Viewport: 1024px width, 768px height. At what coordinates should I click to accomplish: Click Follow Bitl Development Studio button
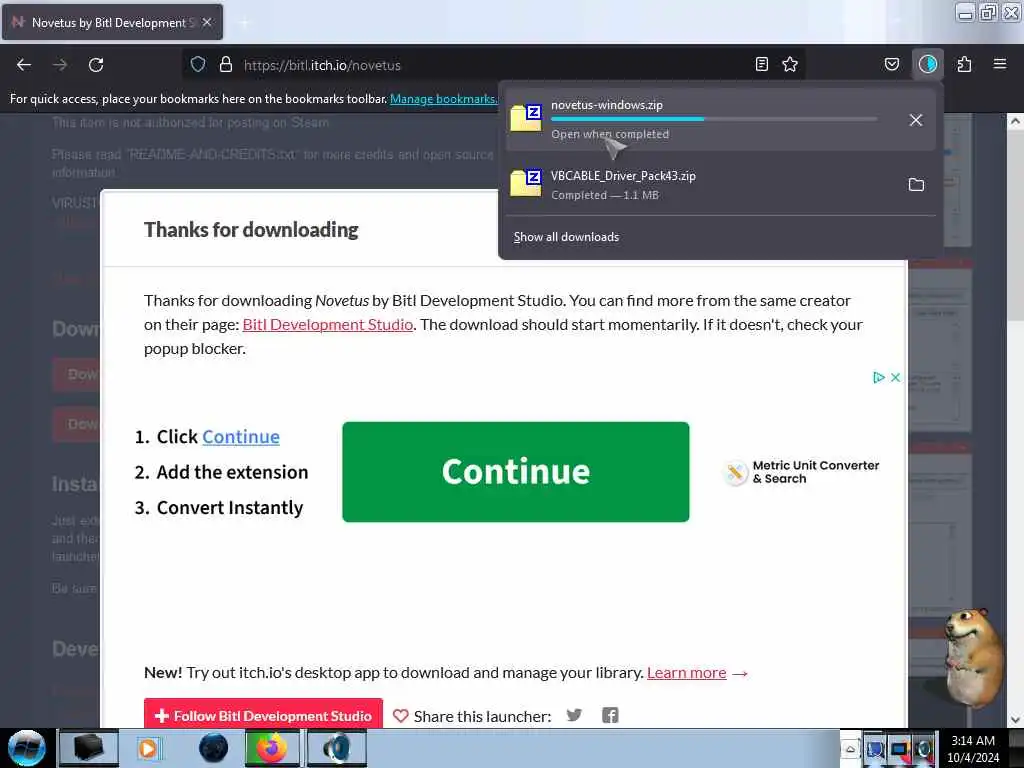[x=263, y=716]
